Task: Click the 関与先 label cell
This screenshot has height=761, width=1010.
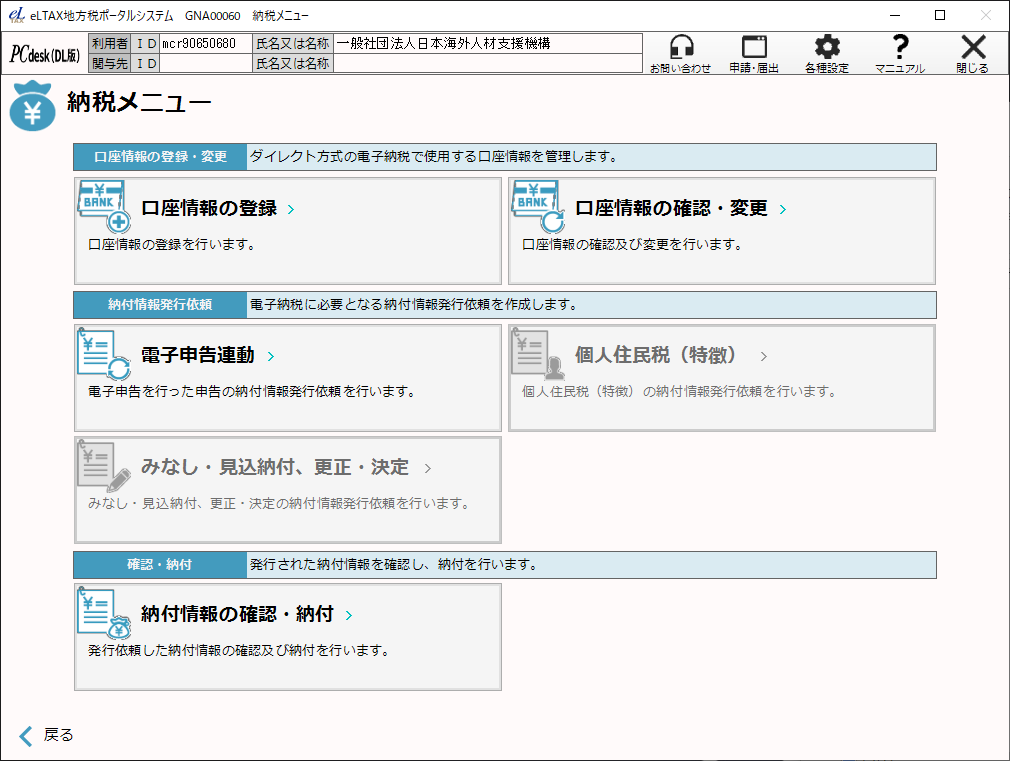Action: click(x=110, y=63)
